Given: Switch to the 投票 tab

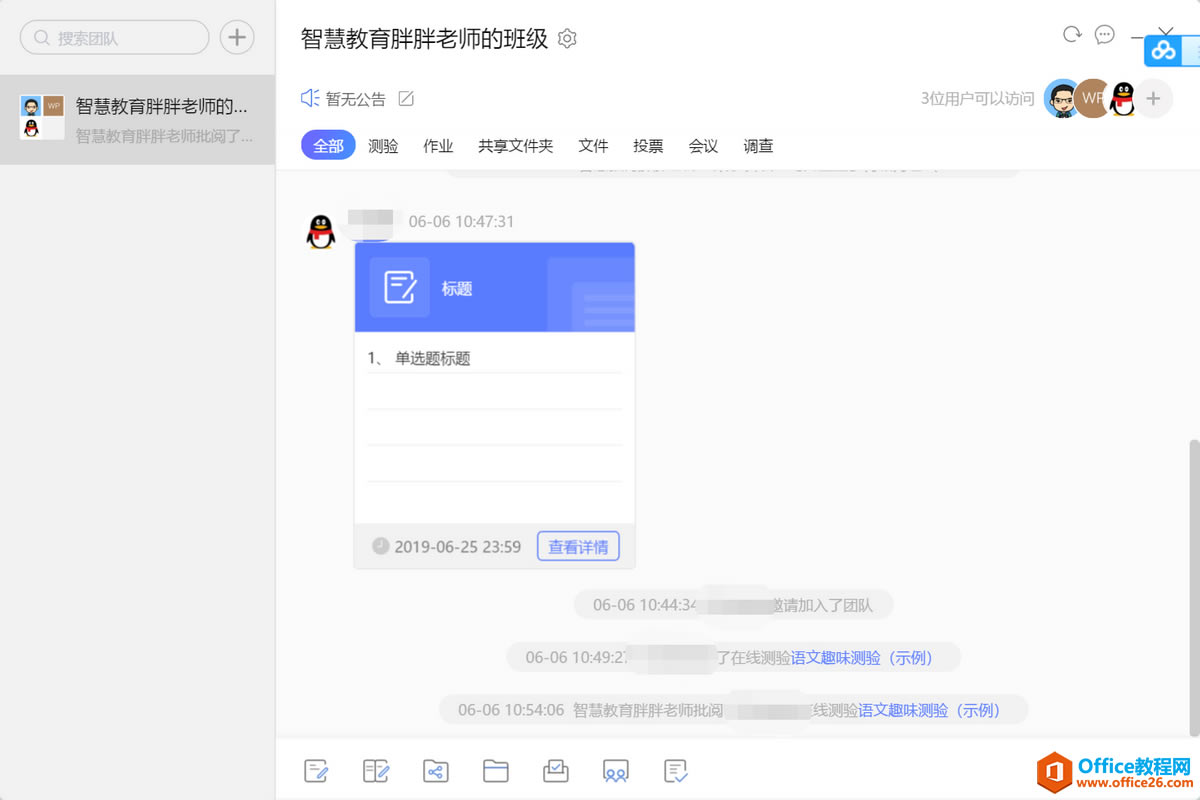Looking at the screenshot, I should pos(648,146).
